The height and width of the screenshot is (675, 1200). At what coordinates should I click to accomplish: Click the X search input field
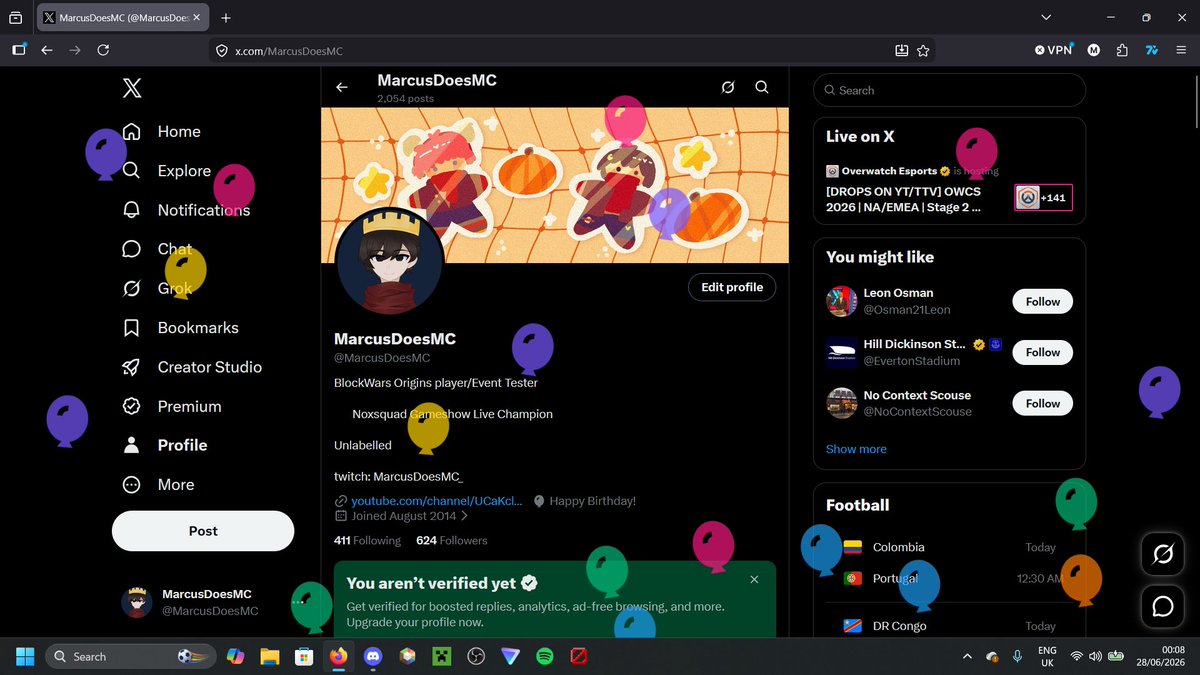point(950,90)
